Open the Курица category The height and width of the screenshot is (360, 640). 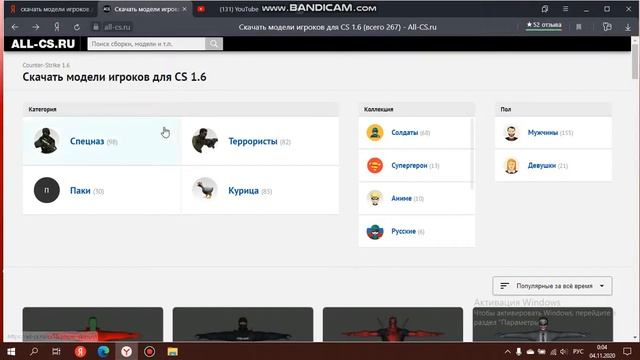click(260, 190)
